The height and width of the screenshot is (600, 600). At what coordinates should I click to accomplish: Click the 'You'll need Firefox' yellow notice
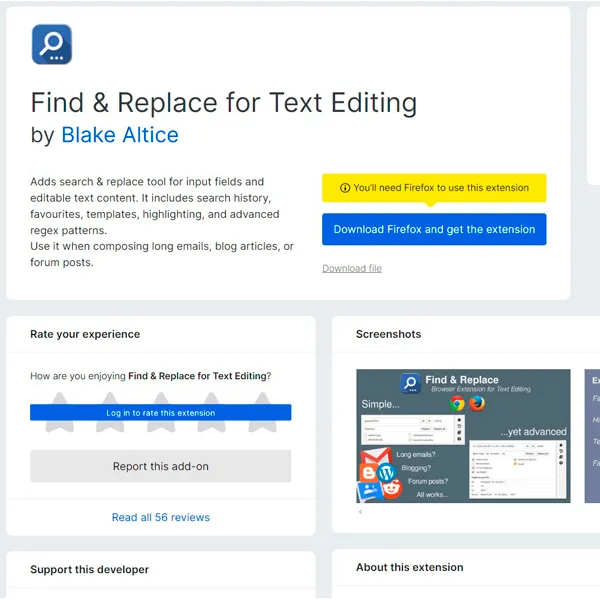point(434,188)
